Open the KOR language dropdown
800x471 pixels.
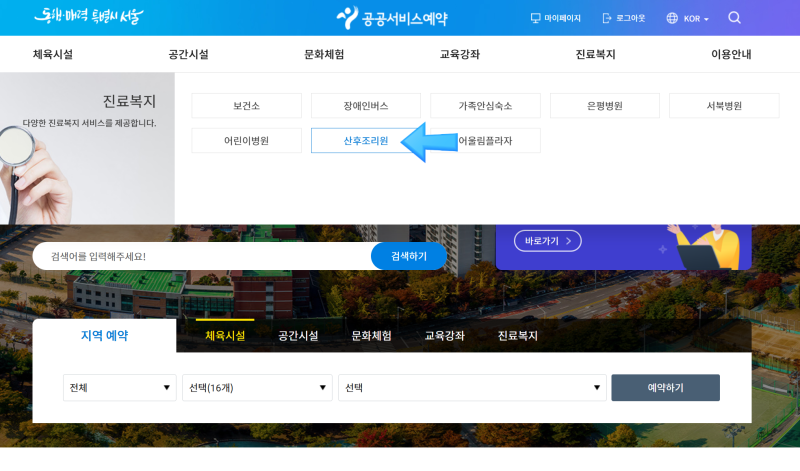pos(696,19)
